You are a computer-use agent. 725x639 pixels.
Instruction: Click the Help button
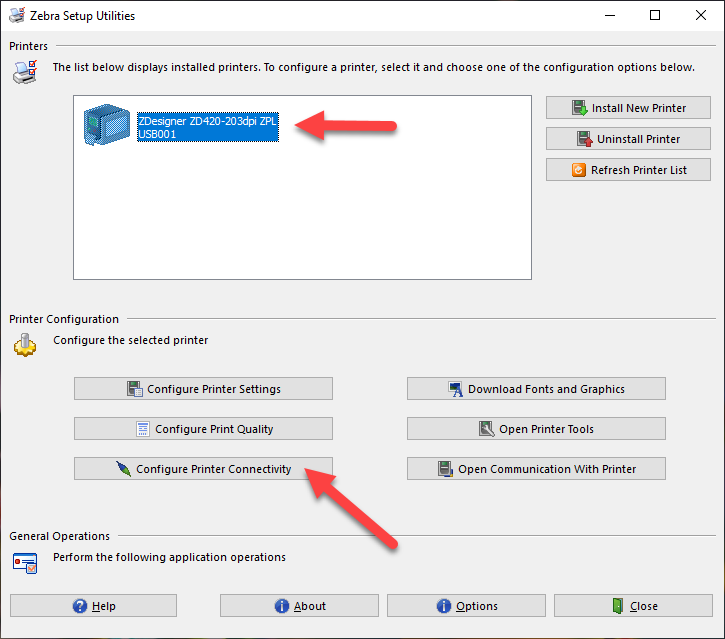pos(93,606)
